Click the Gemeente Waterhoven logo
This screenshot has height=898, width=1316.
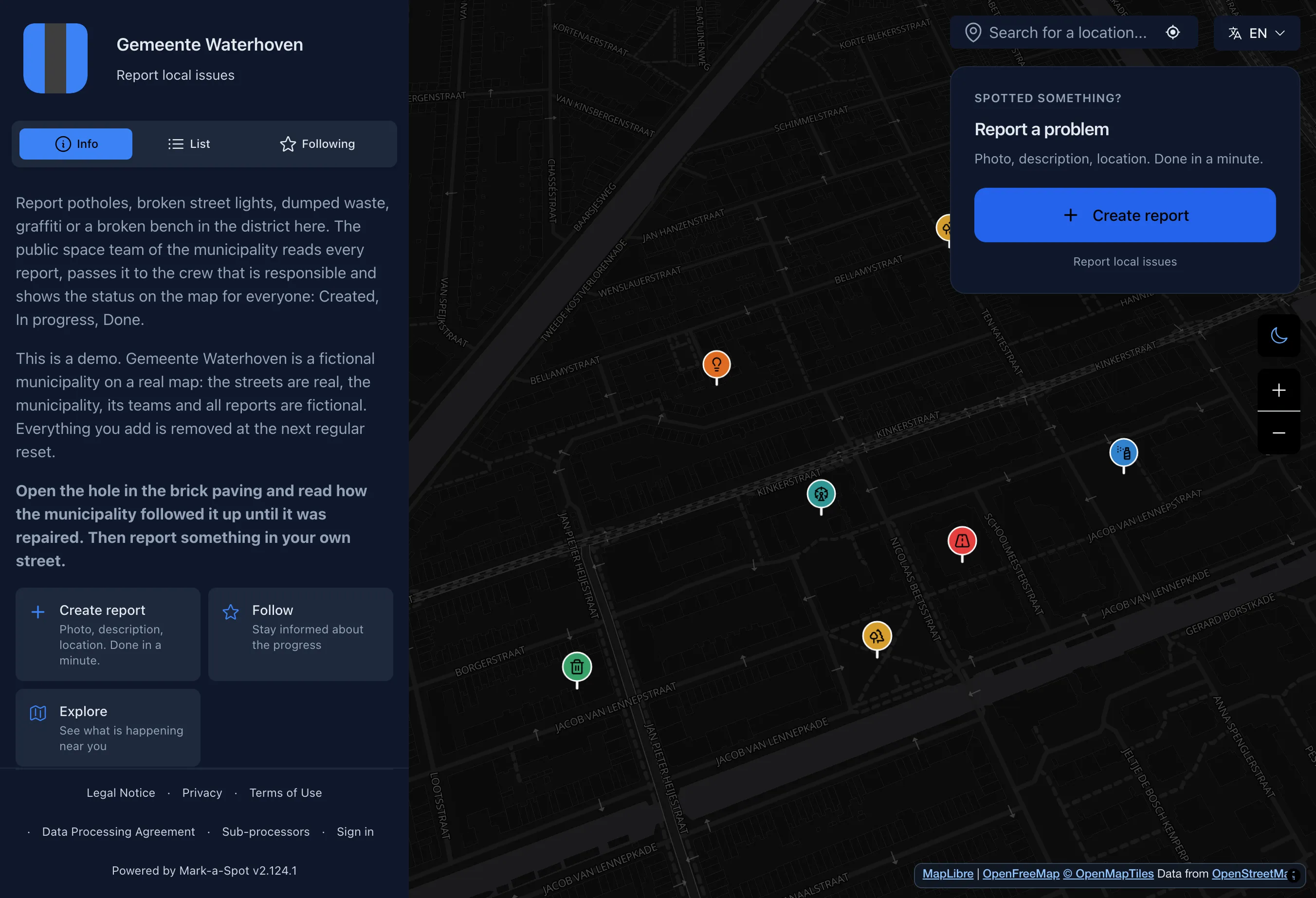[55, 58]
